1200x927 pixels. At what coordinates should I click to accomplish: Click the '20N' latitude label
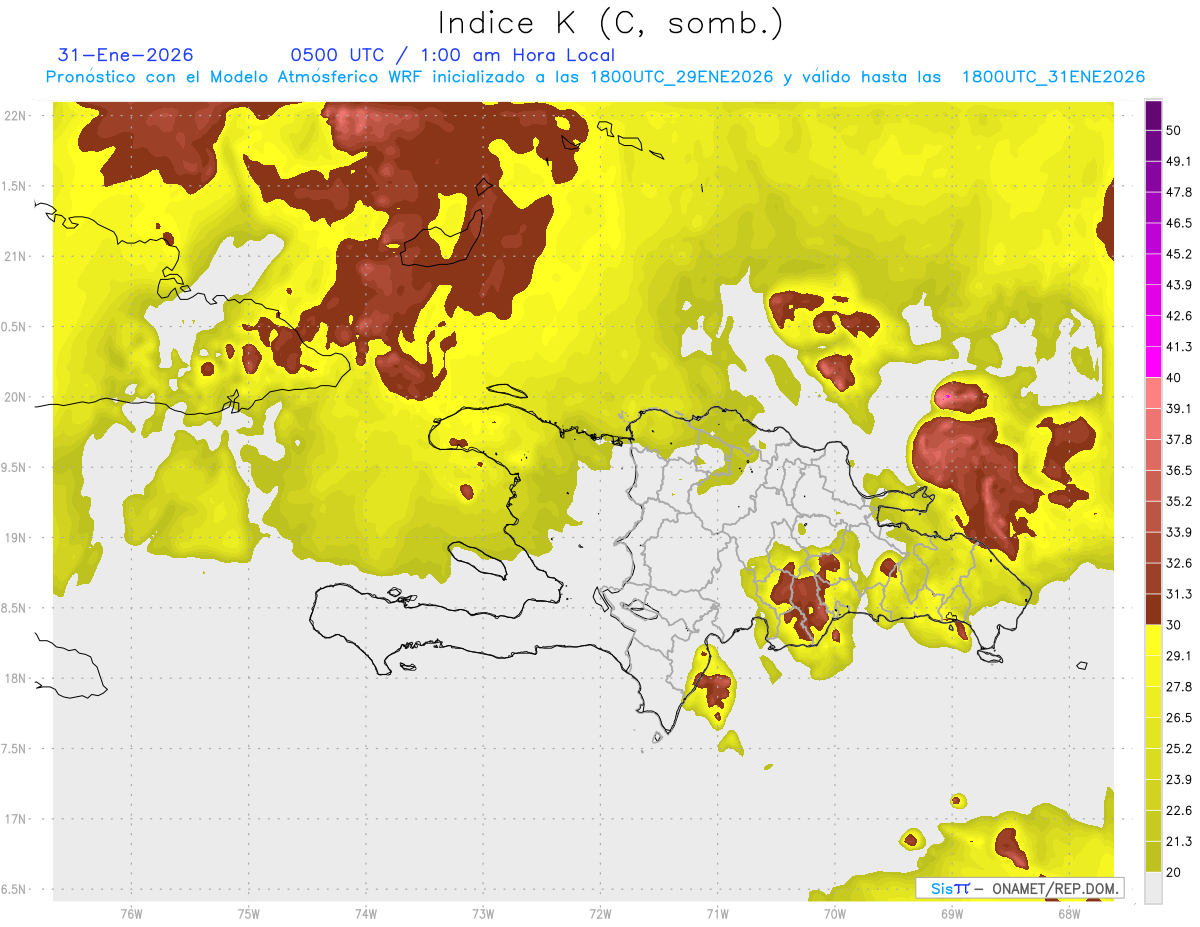(16, 397)
